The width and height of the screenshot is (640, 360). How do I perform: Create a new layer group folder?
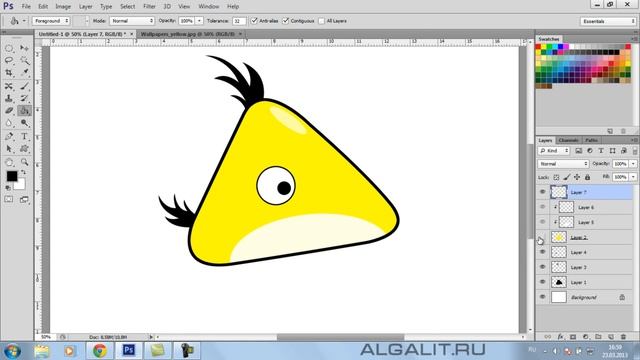[x=598, y=337]
